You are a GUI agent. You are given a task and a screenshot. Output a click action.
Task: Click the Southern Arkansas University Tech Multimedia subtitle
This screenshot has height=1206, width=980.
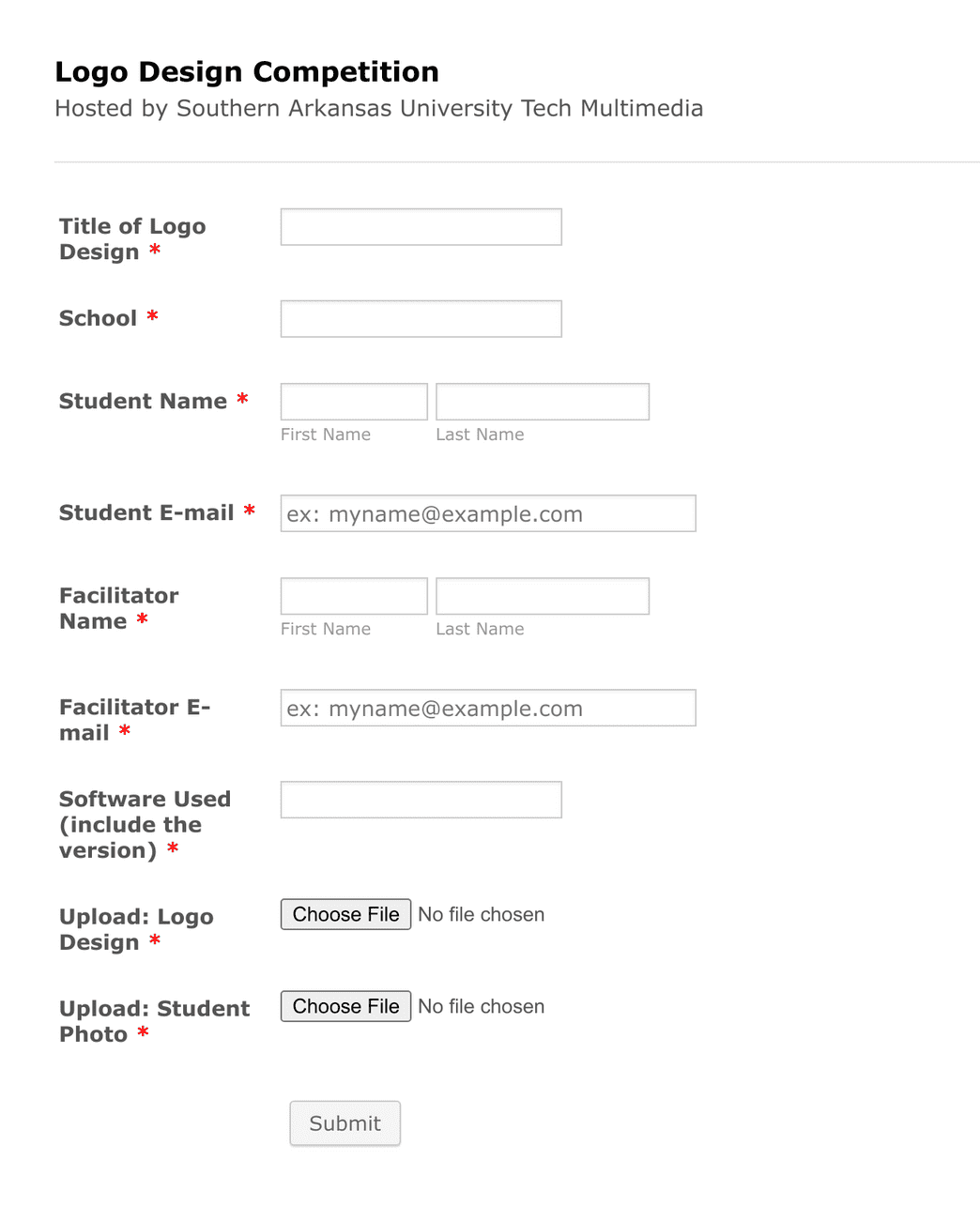click(379, 108)
